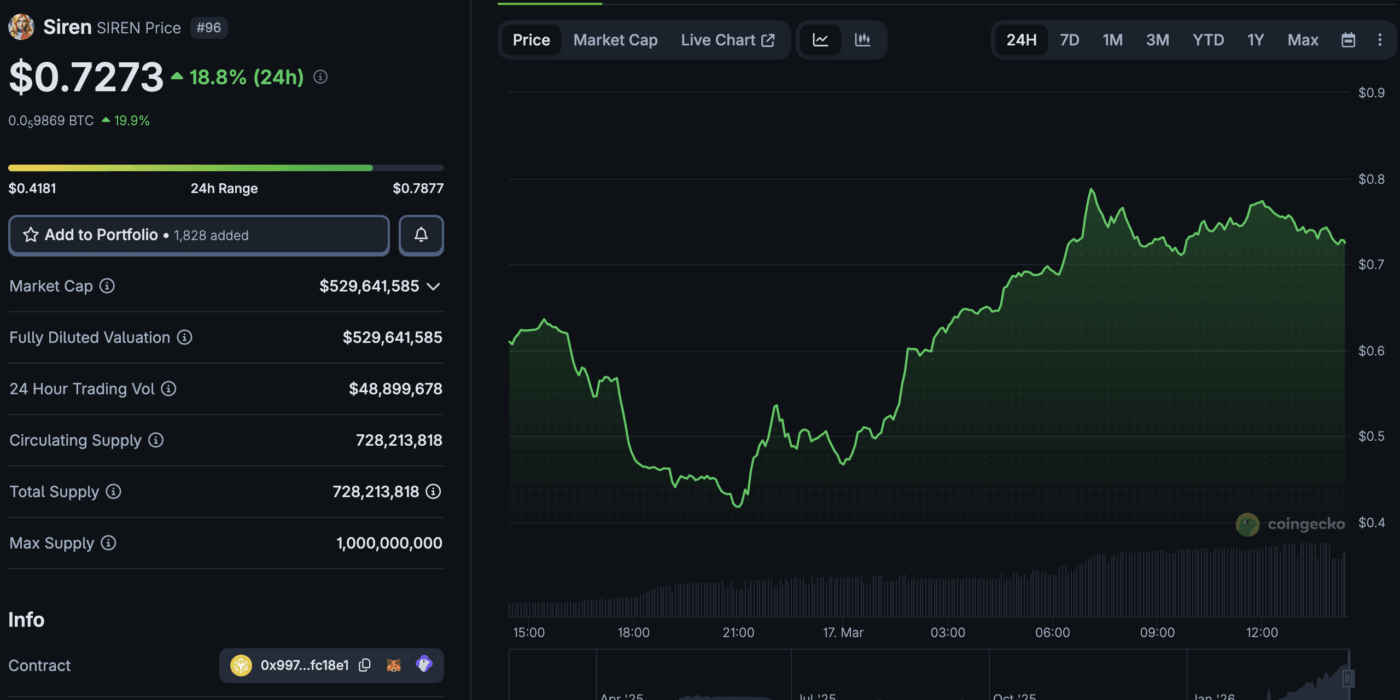Click the bell price alert icon

click(x=421, y=235)
